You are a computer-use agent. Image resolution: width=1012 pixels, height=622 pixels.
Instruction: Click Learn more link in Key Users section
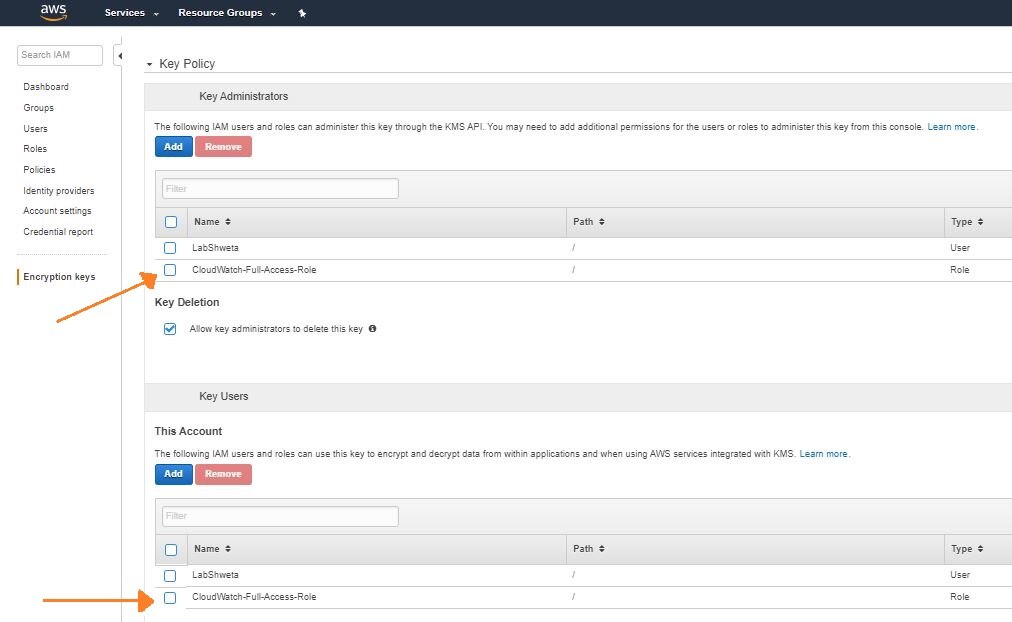(823, 454)
